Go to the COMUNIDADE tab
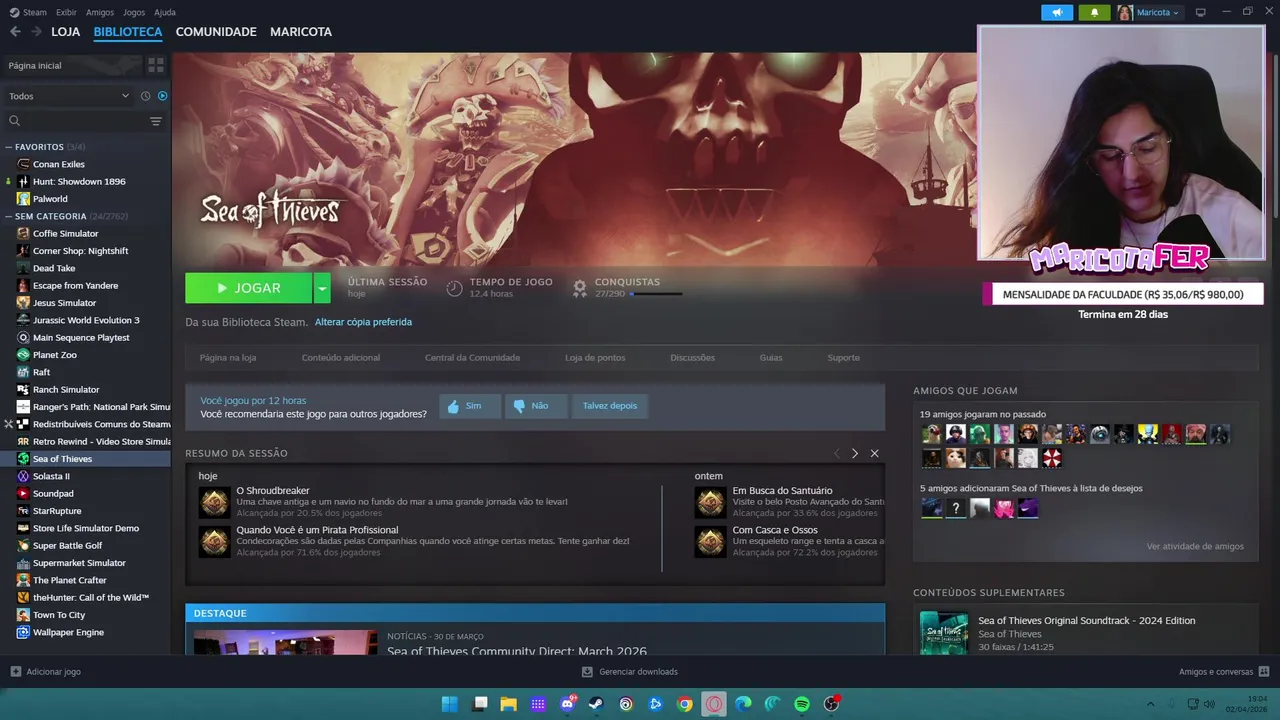The image size is (1280, 720). click(x=216, y=32)
